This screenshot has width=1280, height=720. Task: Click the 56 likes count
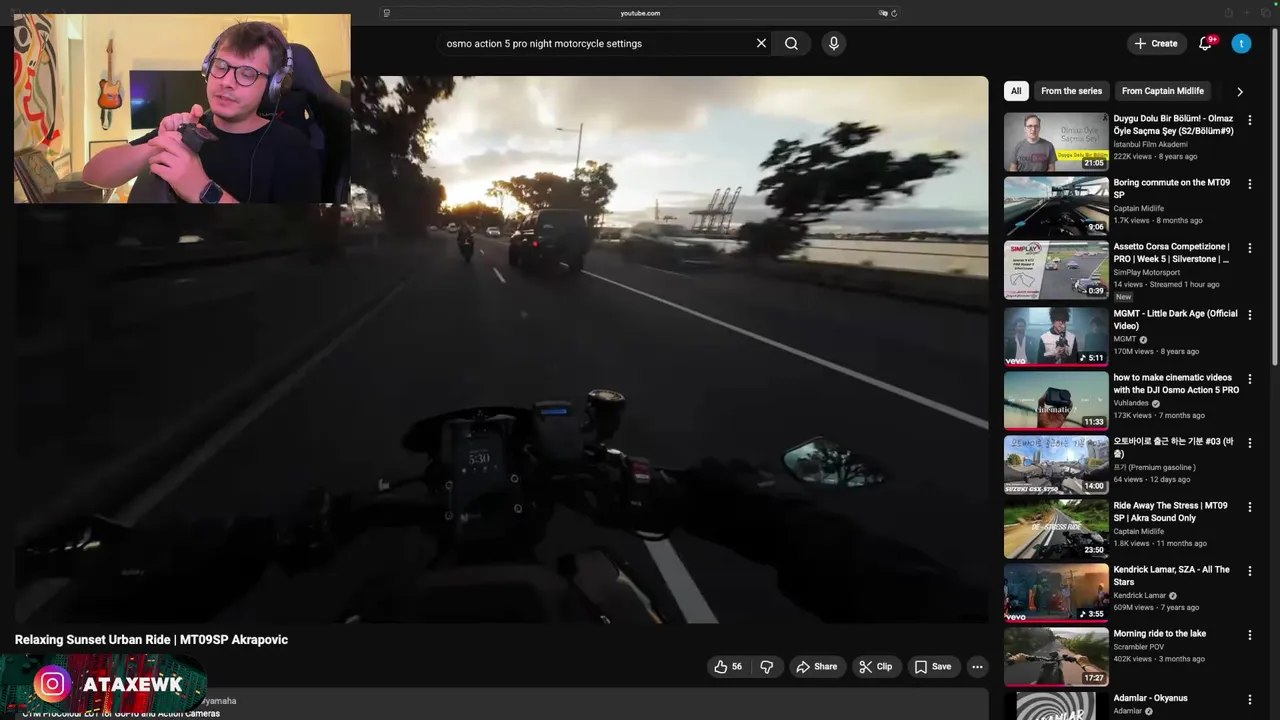[x=737, y=667]
